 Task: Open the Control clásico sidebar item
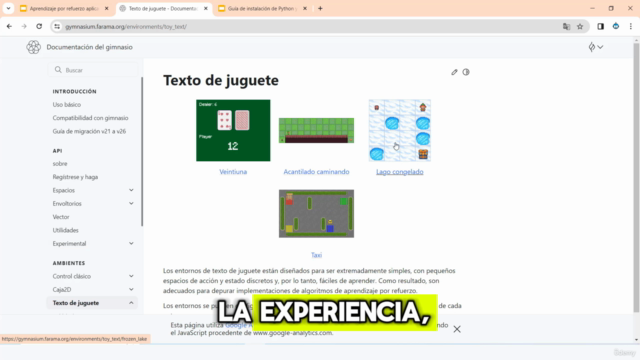pyautogui.click(x=71, y=276)
